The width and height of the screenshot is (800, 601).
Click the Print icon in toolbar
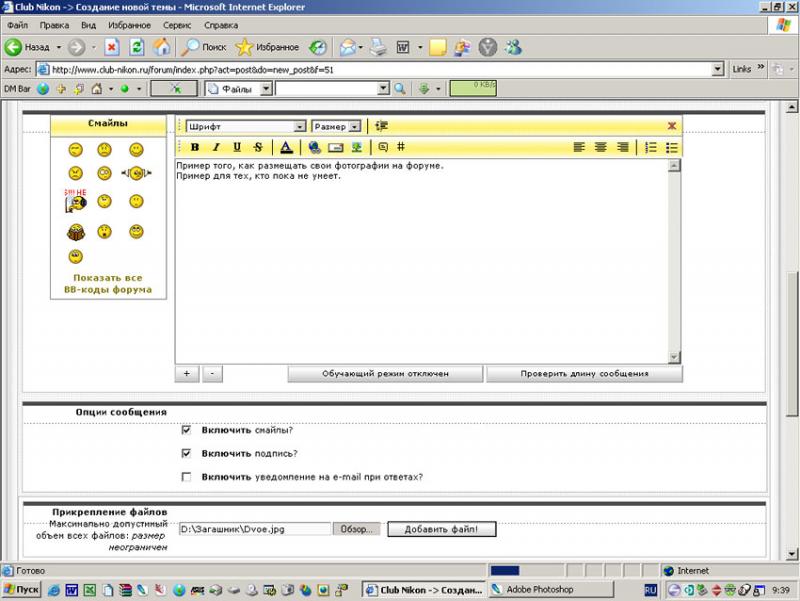coord(379,47)
